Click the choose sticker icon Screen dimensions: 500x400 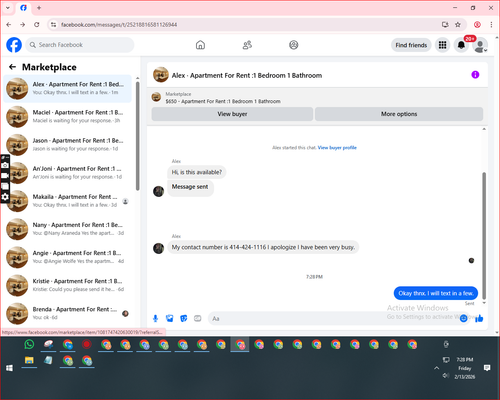184,318
